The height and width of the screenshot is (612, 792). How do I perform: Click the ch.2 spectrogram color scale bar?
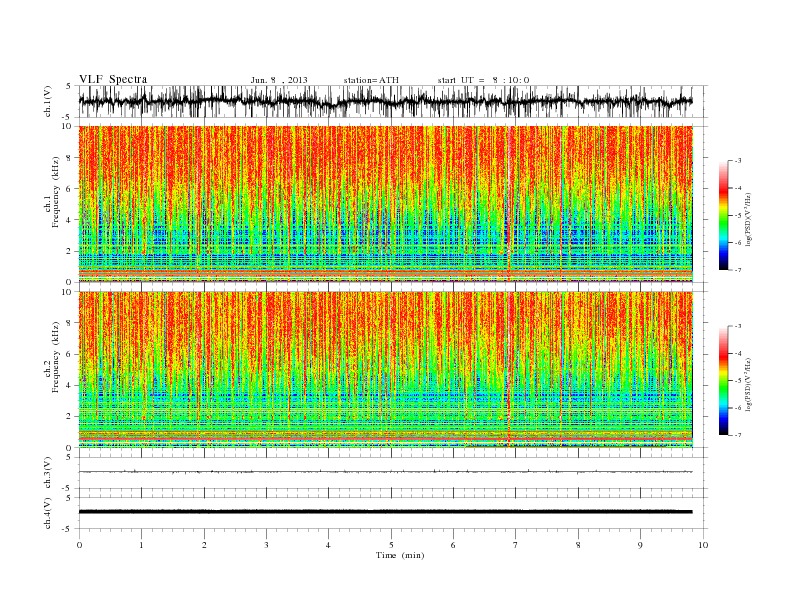pyautogui.click(x=723, y=381)
